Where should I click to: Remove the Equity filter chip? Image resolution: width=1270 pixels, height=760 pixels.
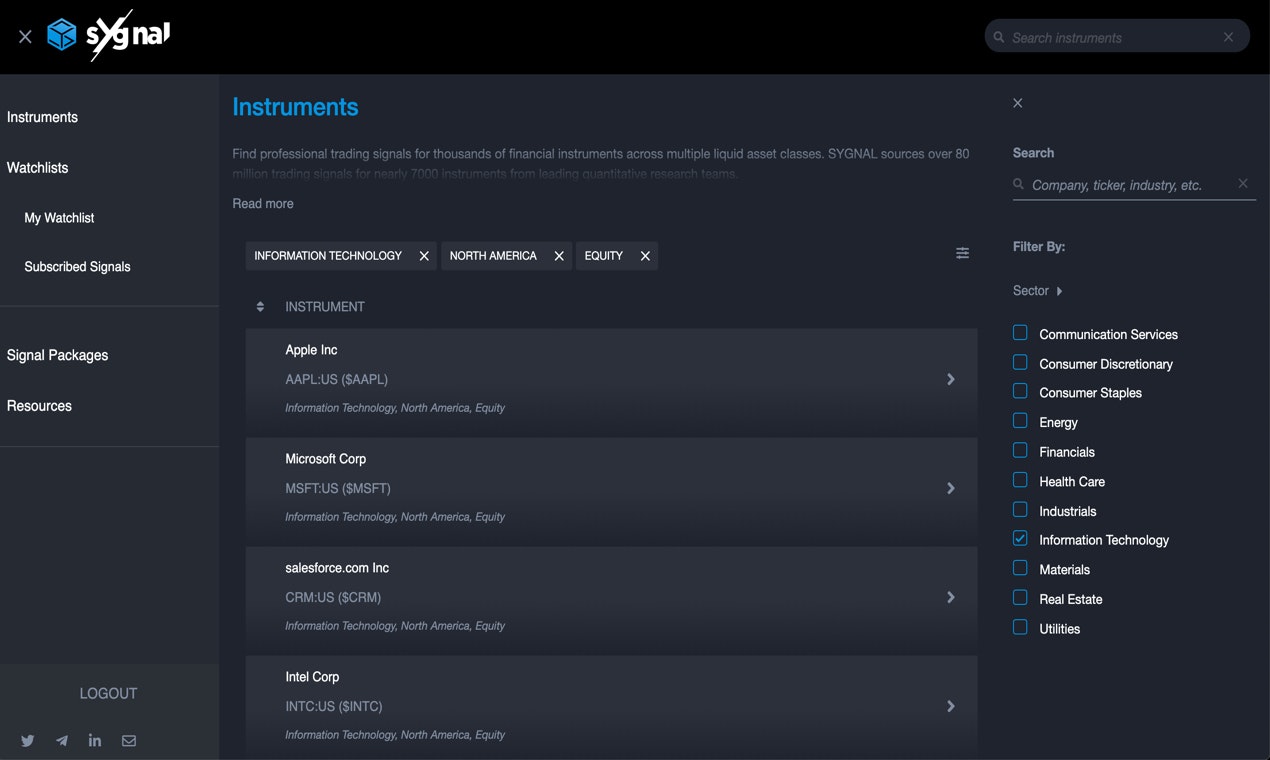coord(645,256)
